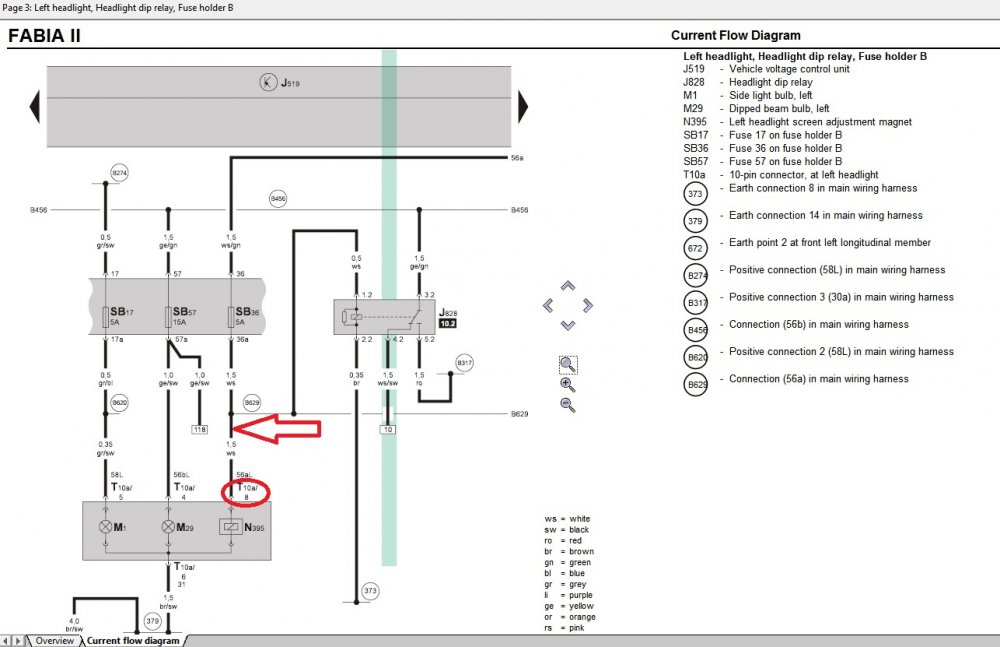The height and width of the screenshot is (647, 1000).
Task: Click the legend entry 'Headlight dip relay'
Action: pyautogui.click(x=770, y=82)
